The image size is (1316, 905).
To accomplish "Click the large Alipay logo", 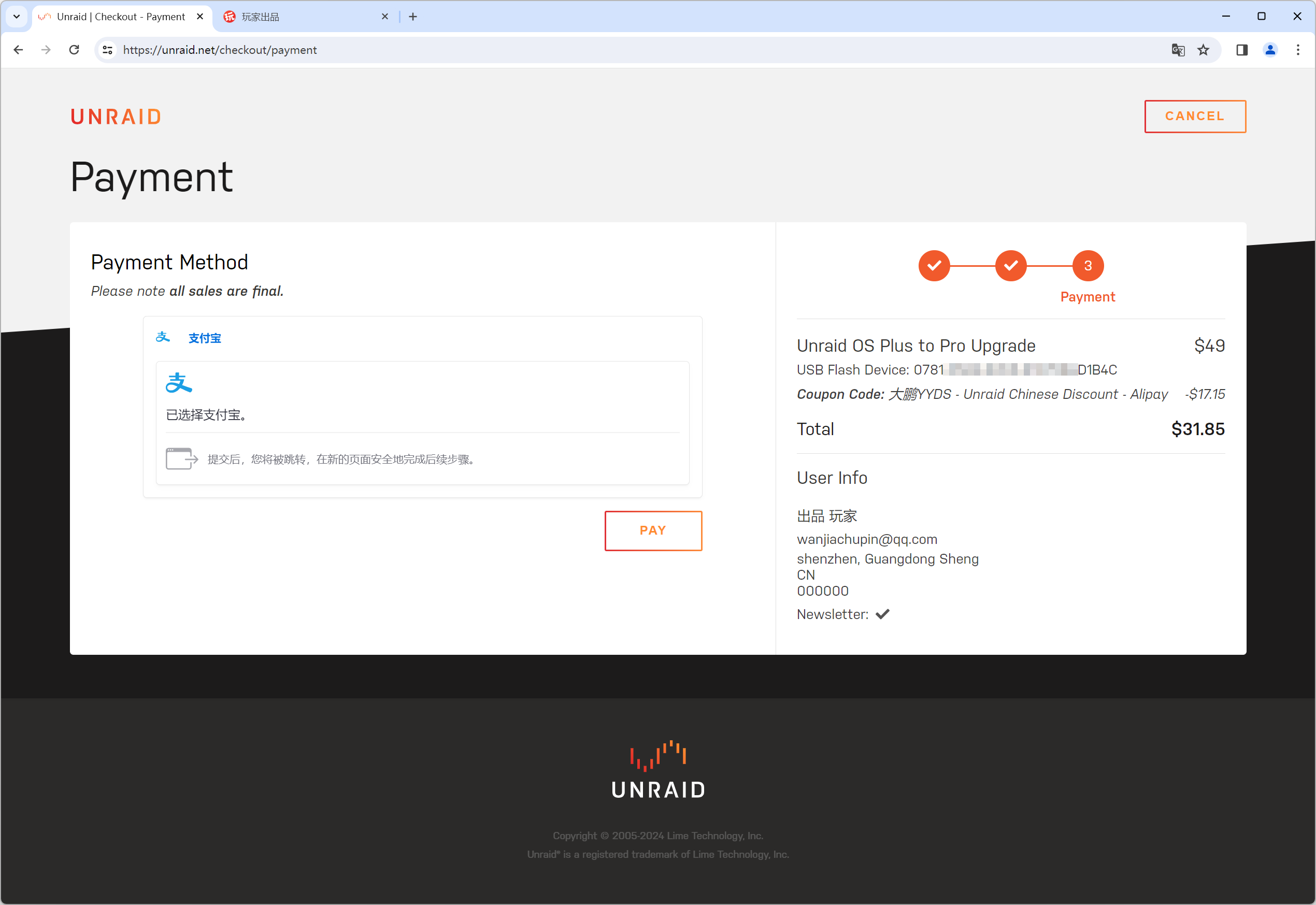I will pos(179,383).
